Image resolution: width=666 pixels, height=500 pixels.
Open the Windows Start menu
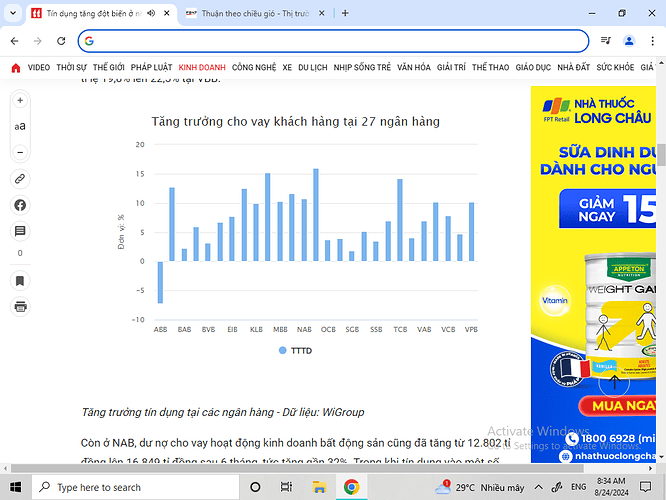pos(15,487)
